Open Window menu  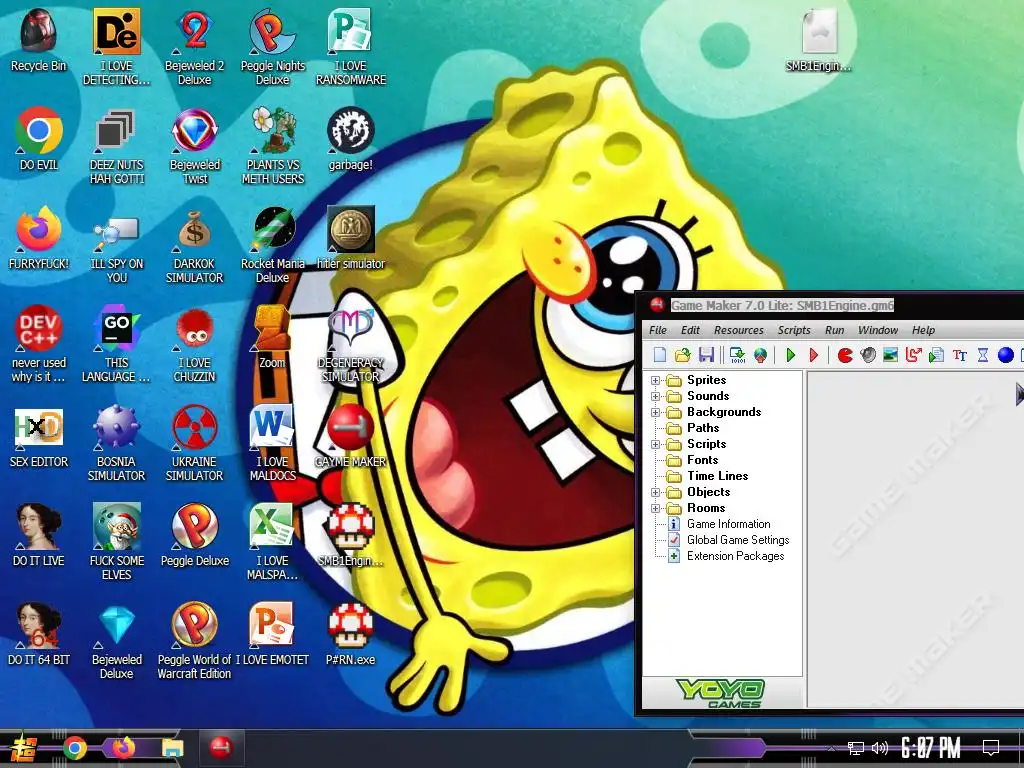878,330
